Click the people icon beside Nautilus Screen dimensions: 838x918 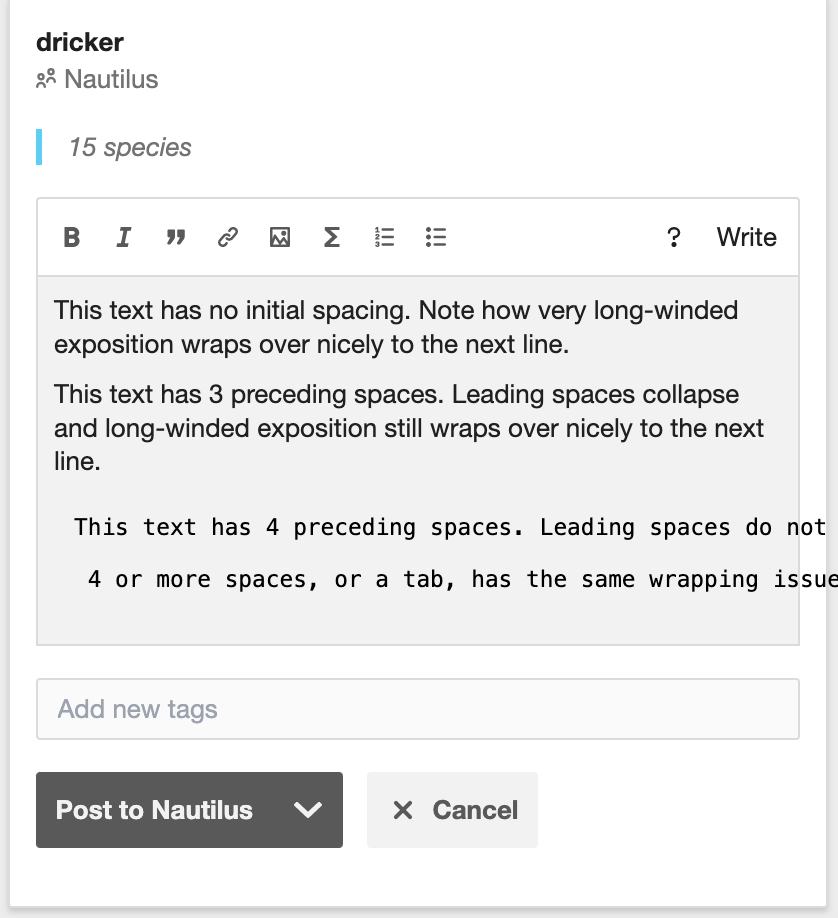(44, 79)
